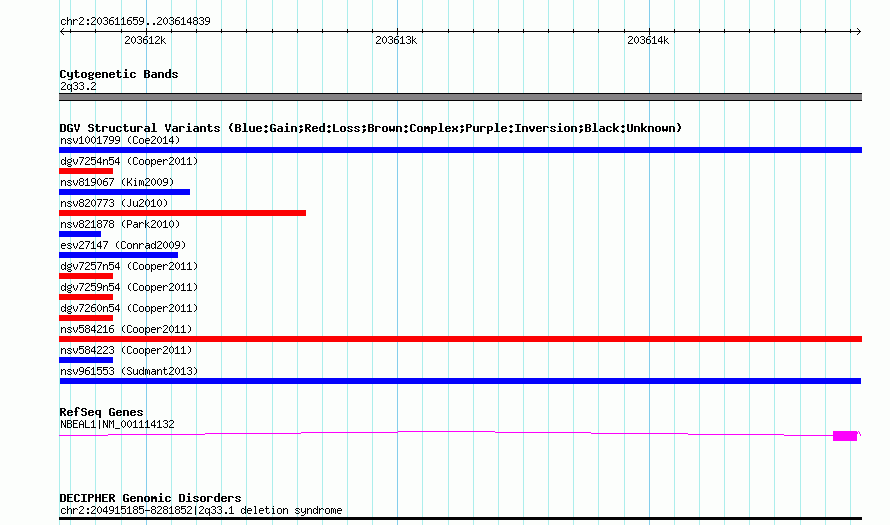
Task: Click the nsv821878 (Park2010) blue bar
Action: click(x=80, y=234)
